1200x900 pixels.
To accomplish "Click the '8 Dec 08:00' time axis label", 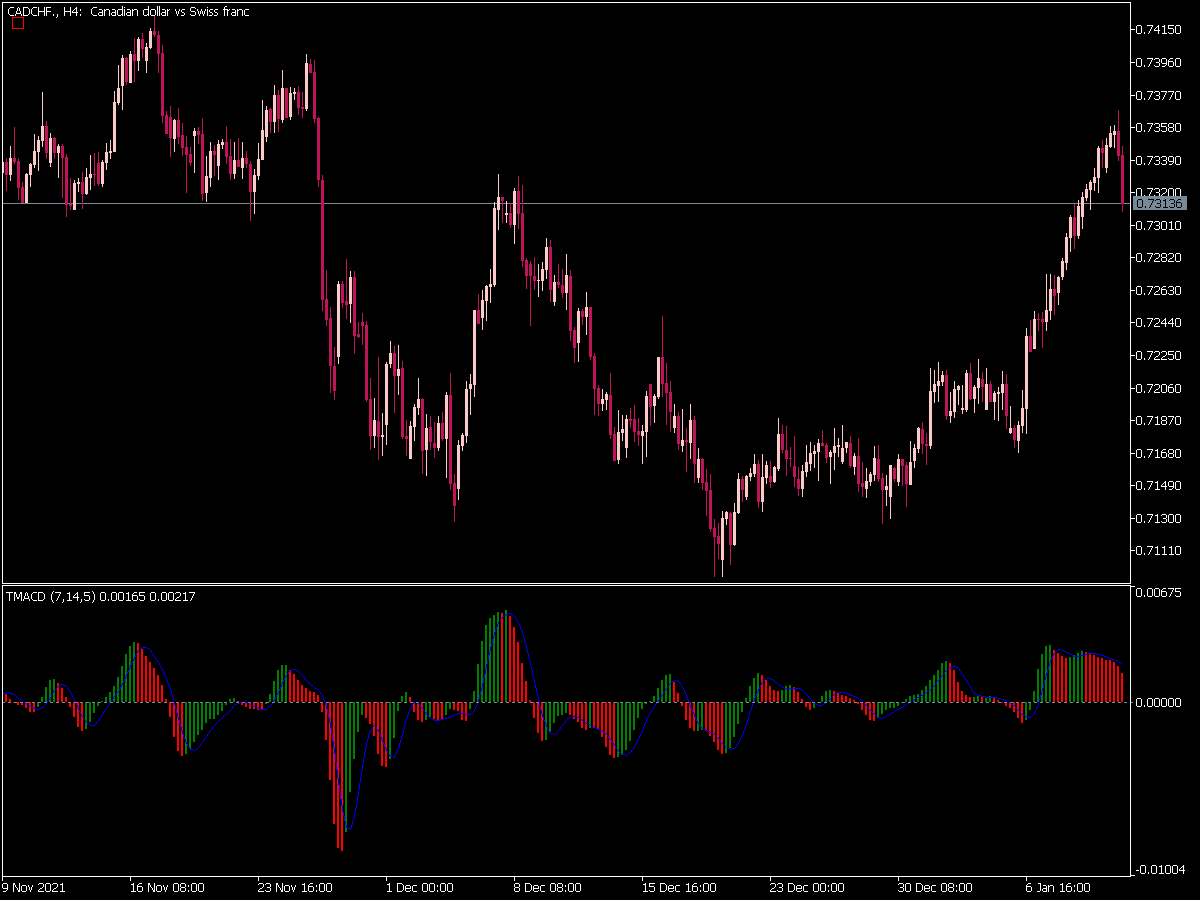I will coord(548,887).
